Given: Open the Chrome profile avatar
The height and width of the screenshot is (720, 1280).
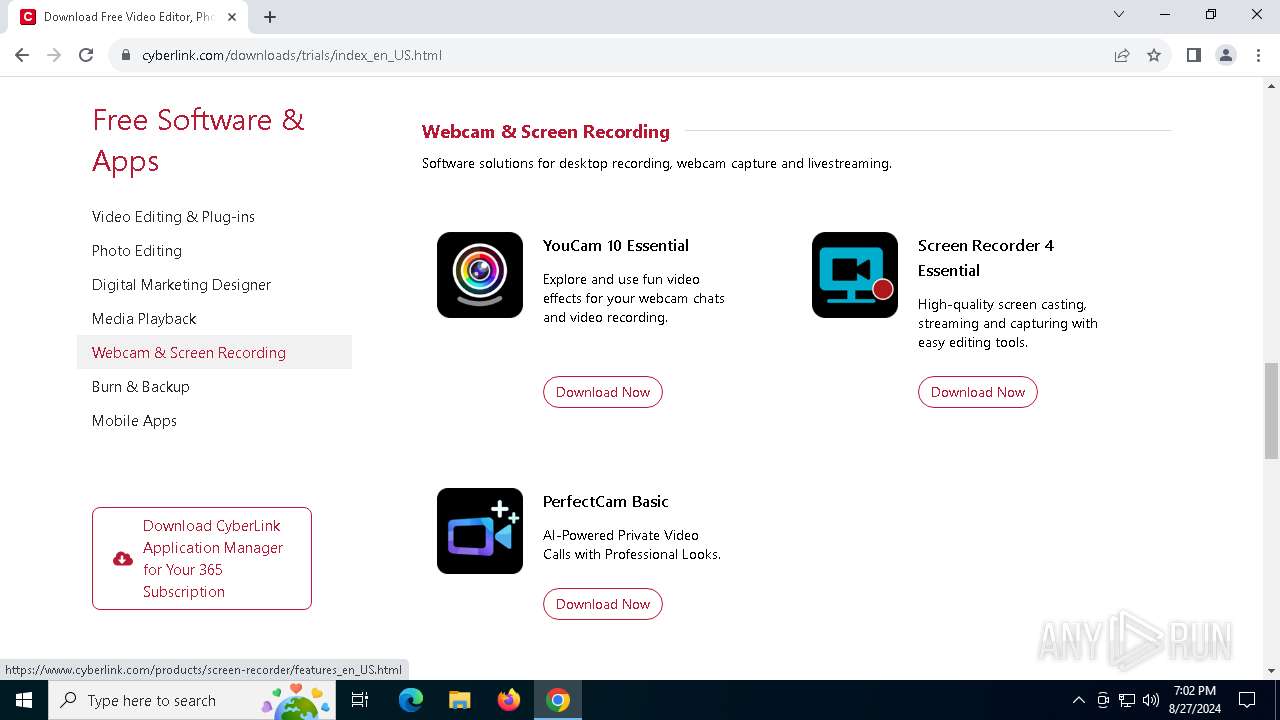Looking at the screenshot, I should (x=1226, y=55).
